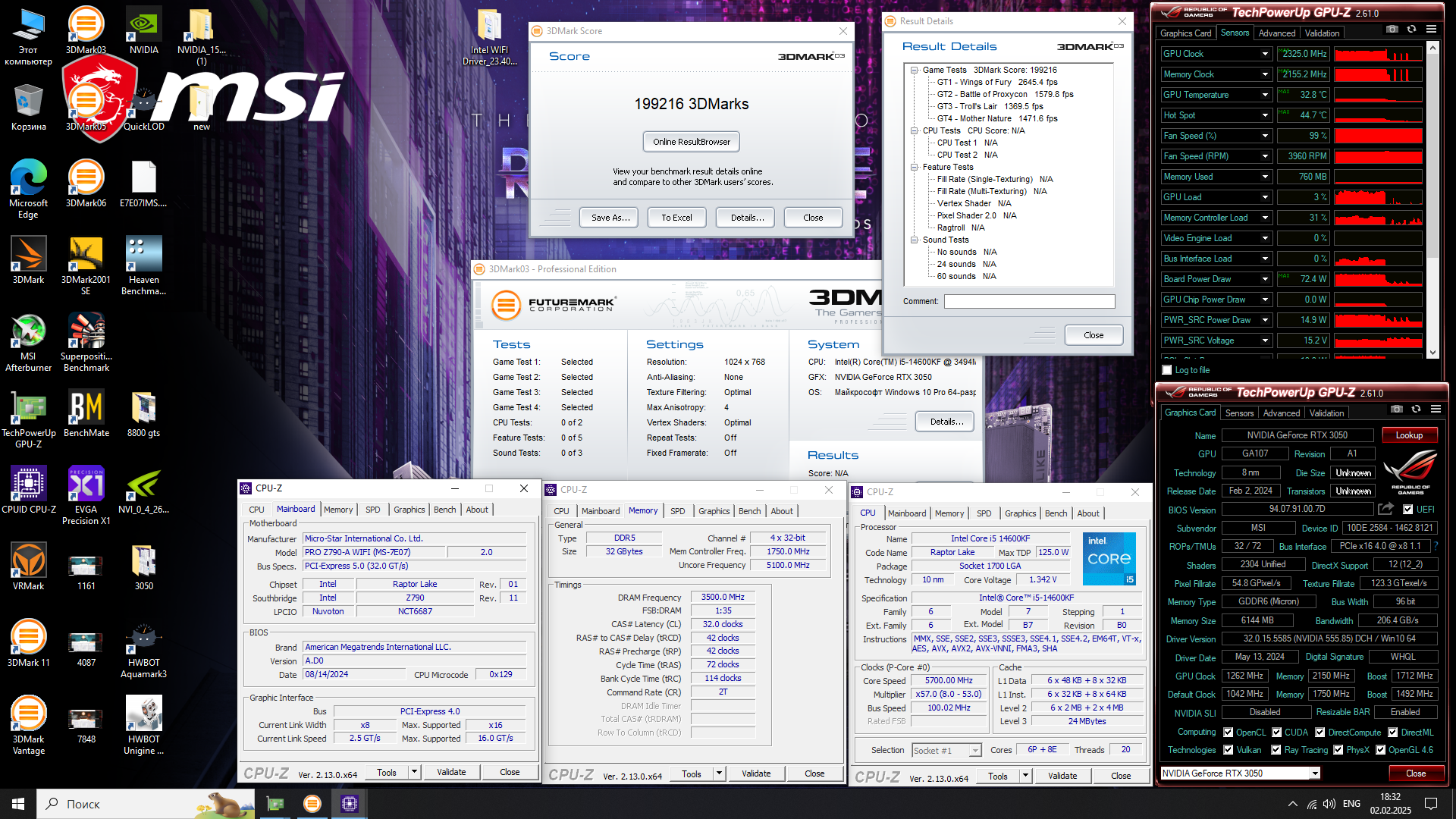Screen dimensions: 1456x819
Task: Collapse Feature Tests tree node
Action: pyautogui.click(x=915, y=167)
